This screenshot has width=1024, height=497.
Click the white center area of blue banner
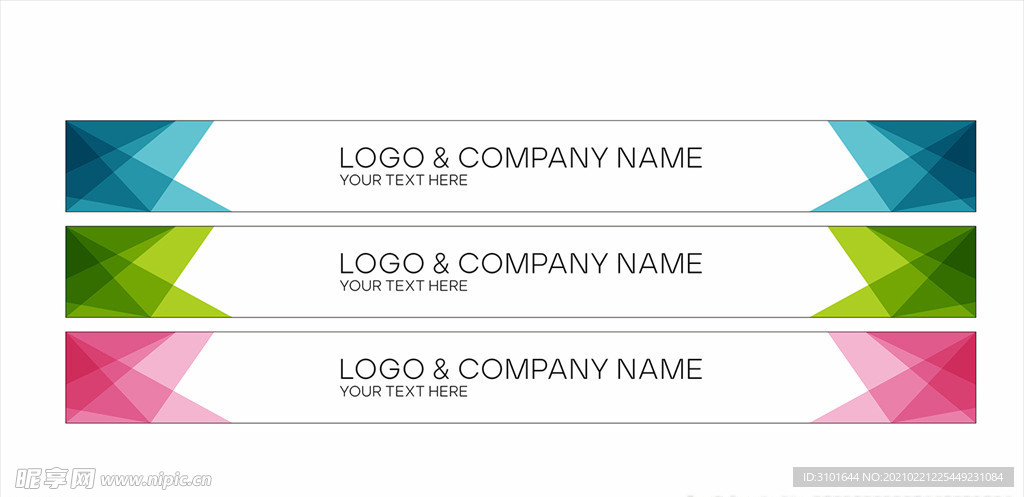coord(520,166)
